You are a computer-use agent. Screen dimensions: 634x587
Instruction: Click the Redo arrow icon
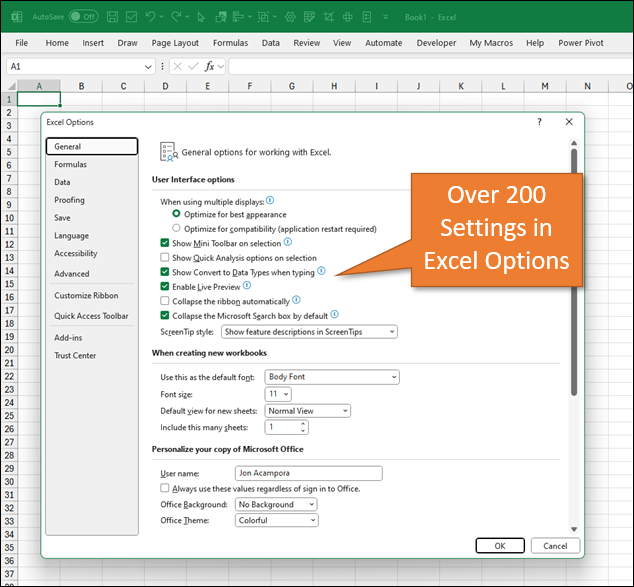click(x=178, y=17)
